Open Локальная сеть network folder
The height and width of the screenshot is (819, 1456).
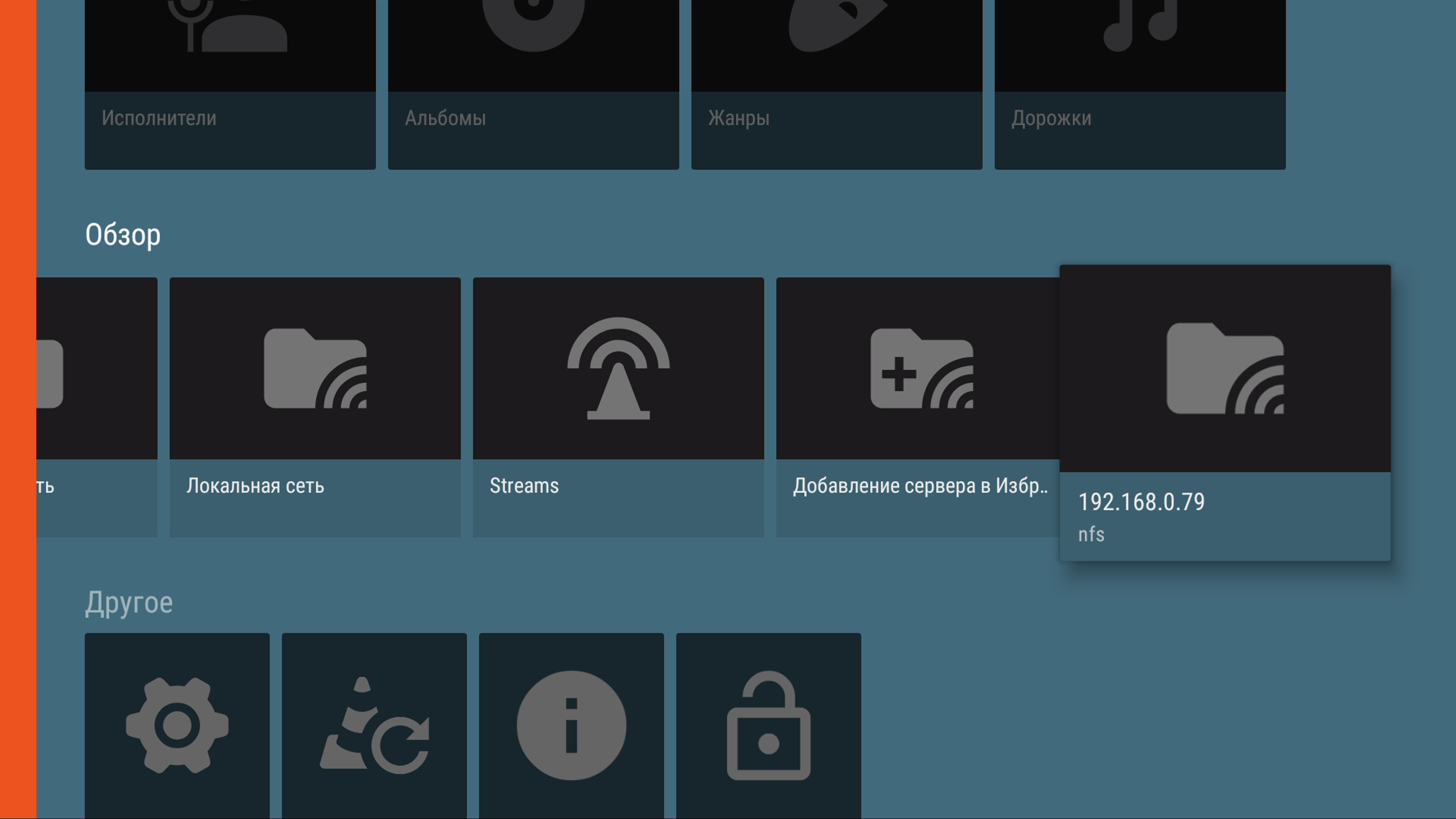(x=315, y=369)
